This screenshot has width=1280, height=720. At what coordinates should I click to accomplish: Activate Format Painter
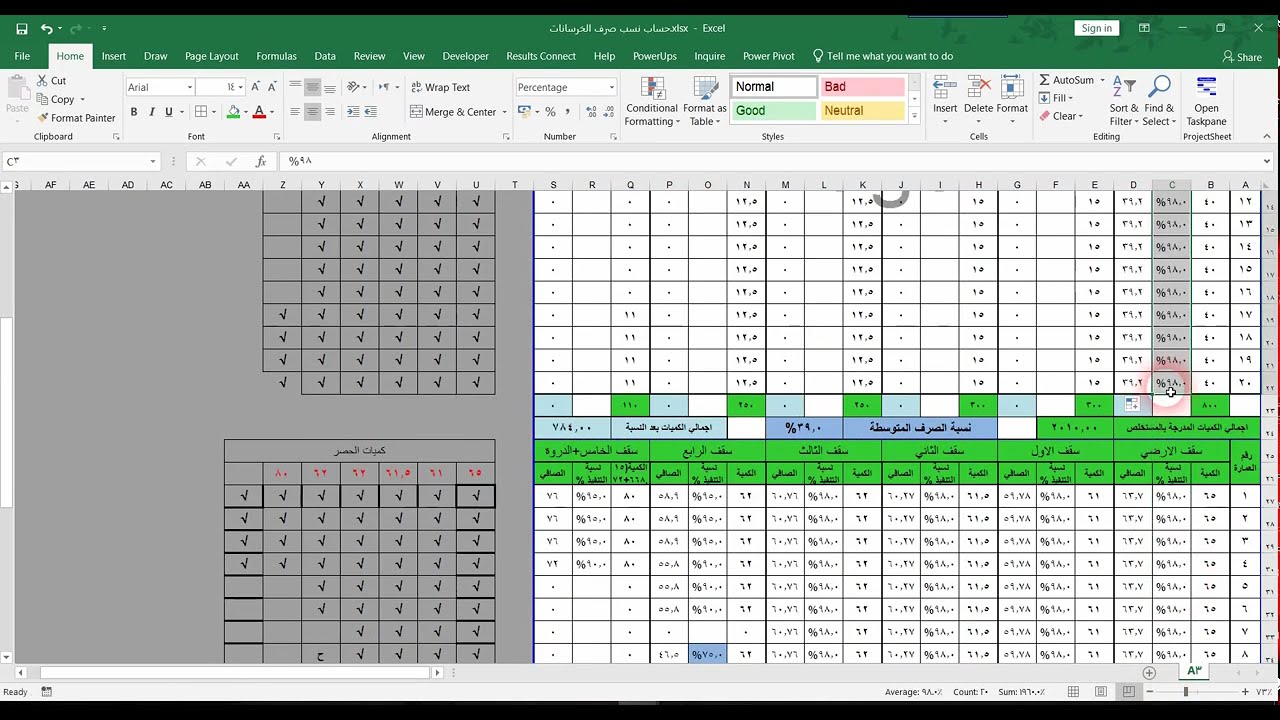click(76, 118)
